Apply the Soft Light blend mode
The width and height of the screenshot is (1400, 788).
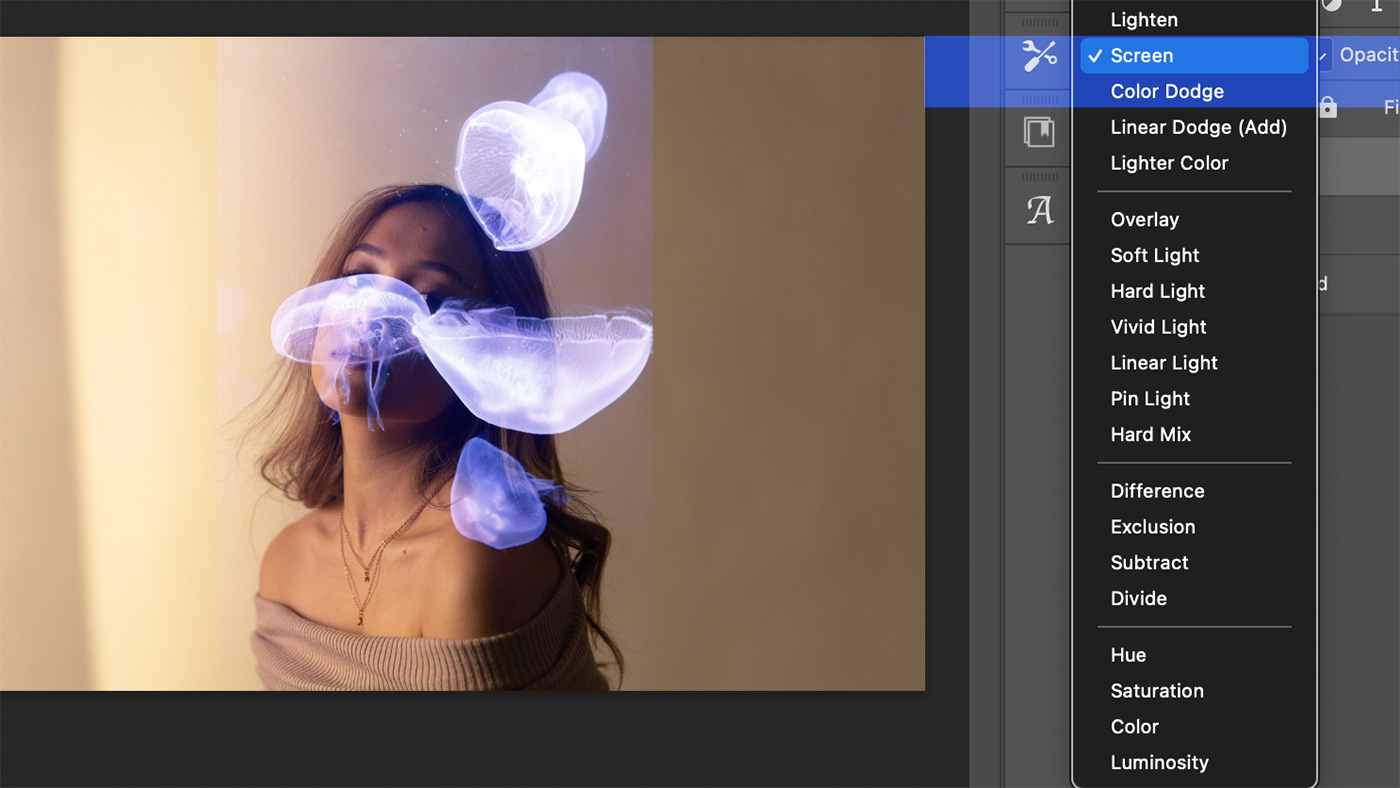pos(1155,255)
